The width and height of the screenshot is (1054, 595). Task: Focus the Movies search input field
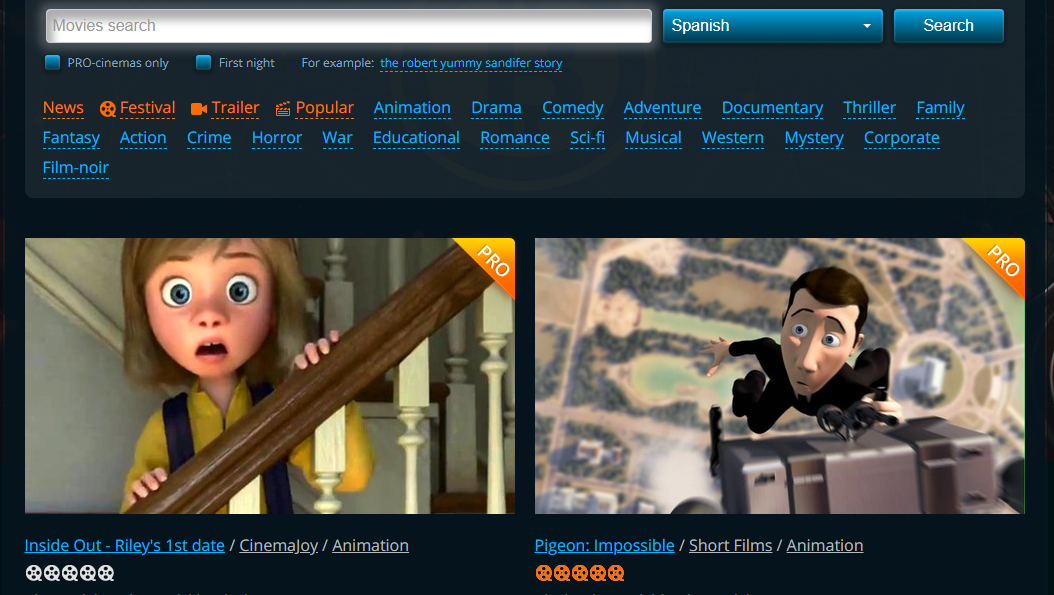click(x=349, y=26)
